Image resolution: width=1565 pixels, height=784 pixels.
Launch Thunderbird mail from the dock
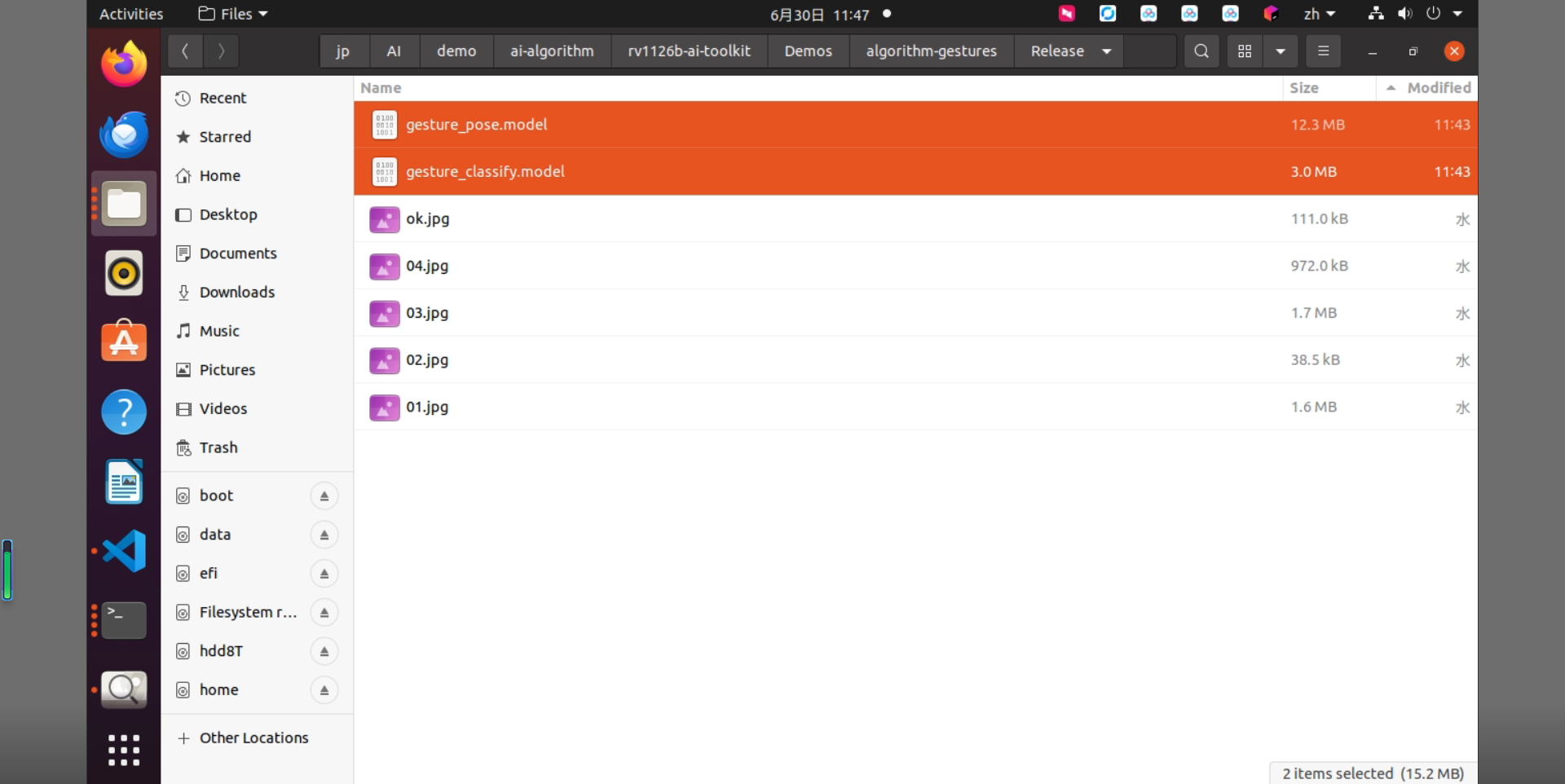pyautogui.click(x=124, y=134)
